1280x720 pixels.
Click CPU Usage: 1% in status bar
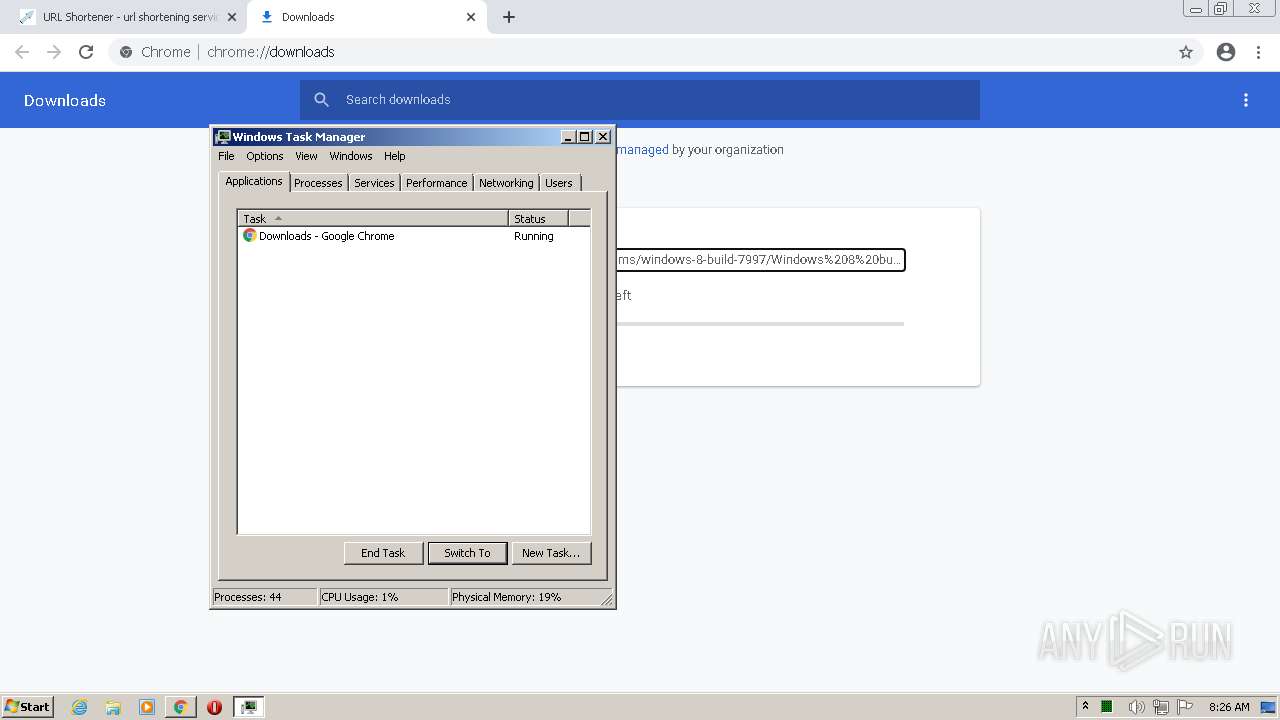(383, 597)
